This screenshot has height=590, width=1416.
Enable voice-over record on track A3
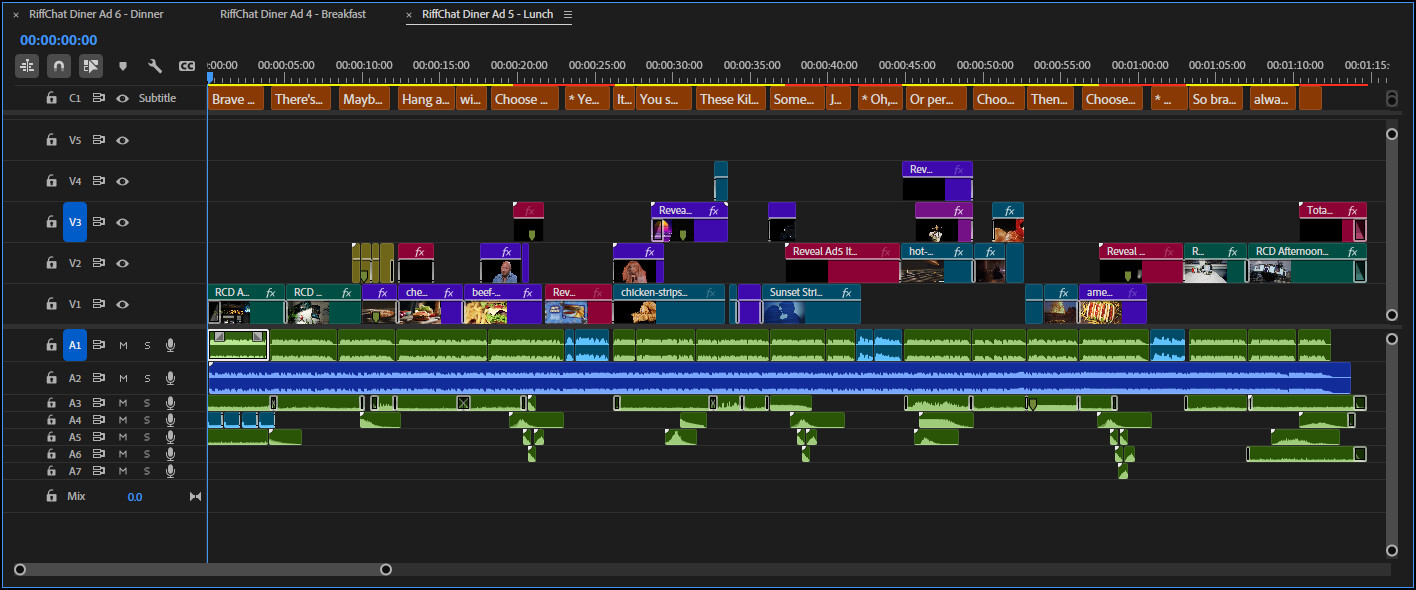171,403
